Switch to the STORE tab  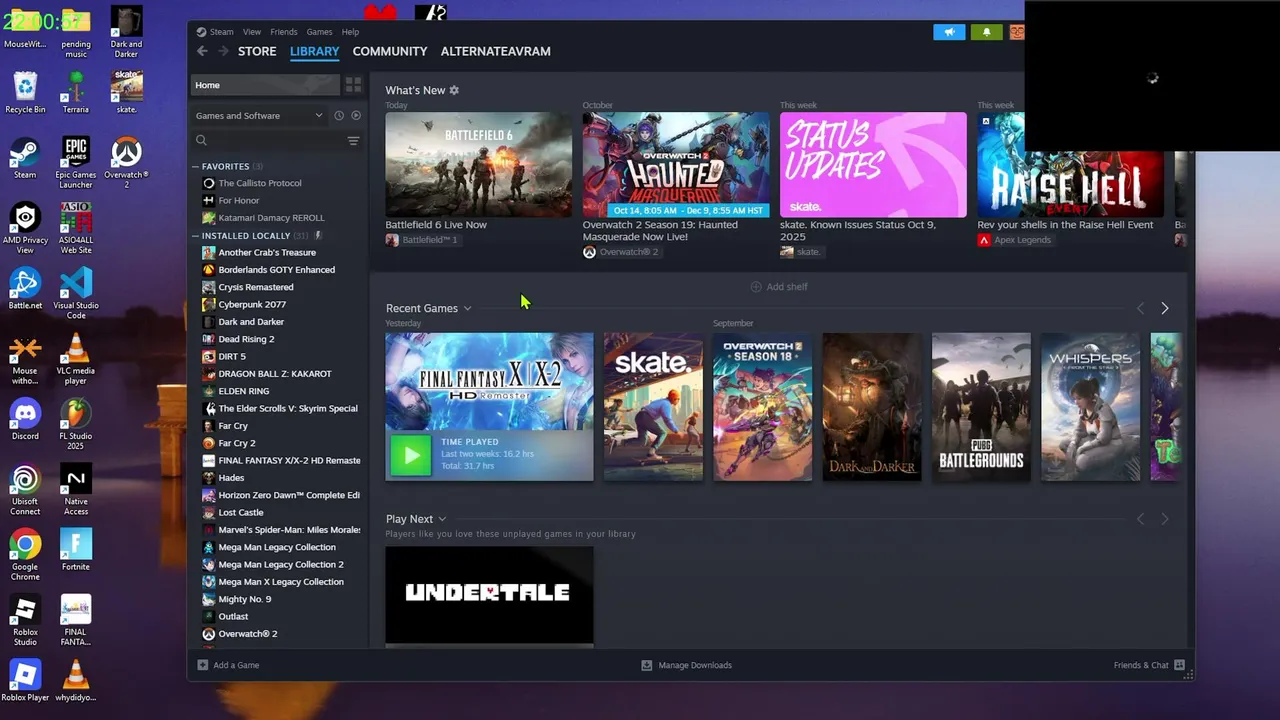pos(257,51)
